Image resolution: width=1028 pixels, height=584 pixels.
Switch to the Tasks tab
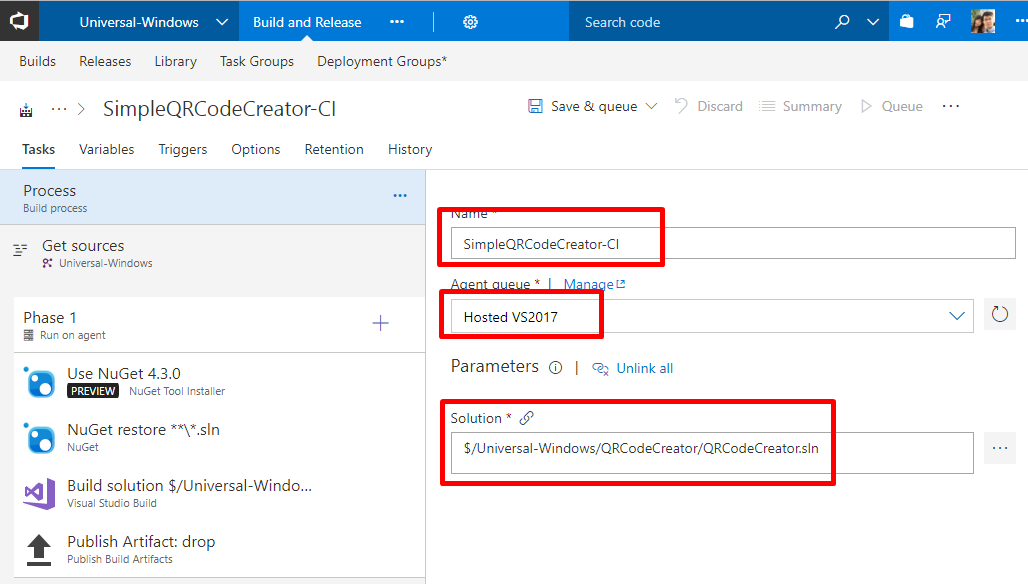tap(38, 149)
